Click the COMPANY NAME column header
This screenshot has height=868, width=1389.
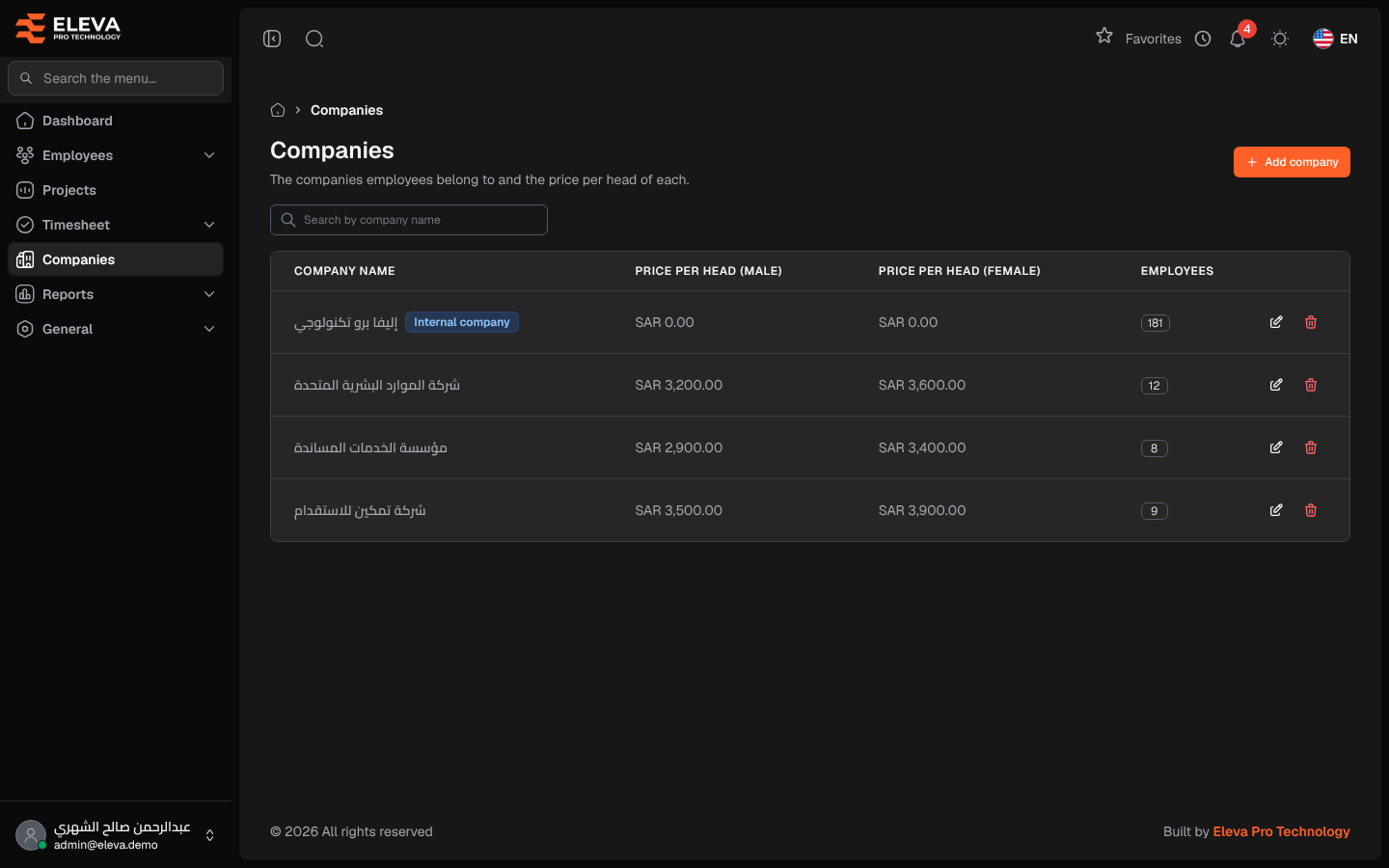[x=344, y=271]
